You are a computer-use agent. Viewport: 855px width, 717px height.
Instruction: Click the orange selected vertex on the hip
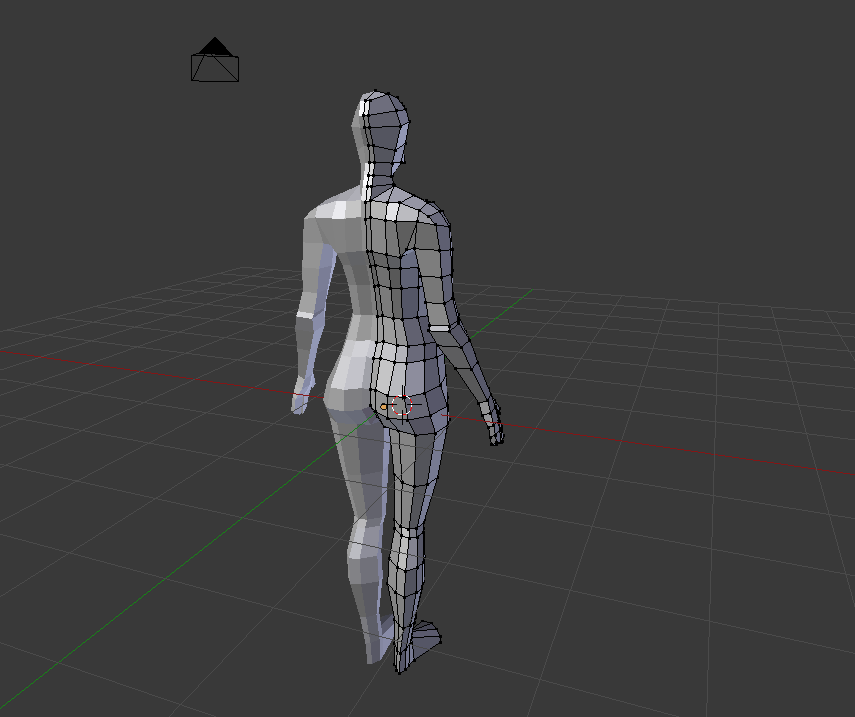(383, 407)
